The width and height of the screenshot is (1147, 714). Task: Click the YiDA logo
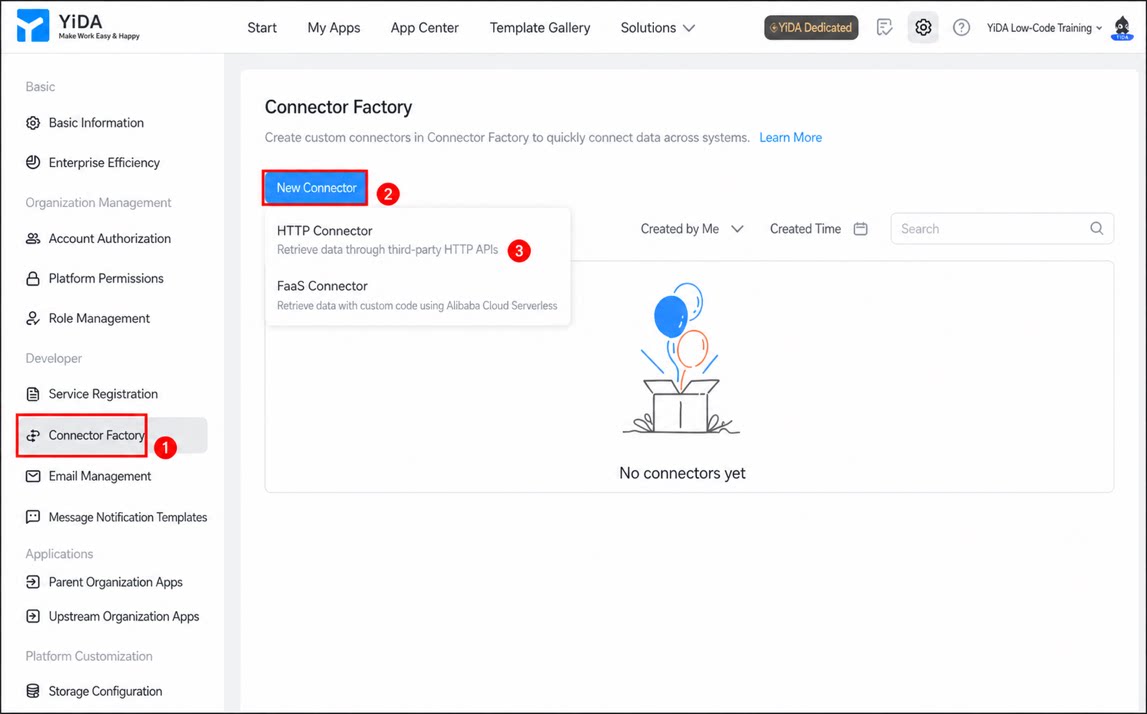point(78,26)
